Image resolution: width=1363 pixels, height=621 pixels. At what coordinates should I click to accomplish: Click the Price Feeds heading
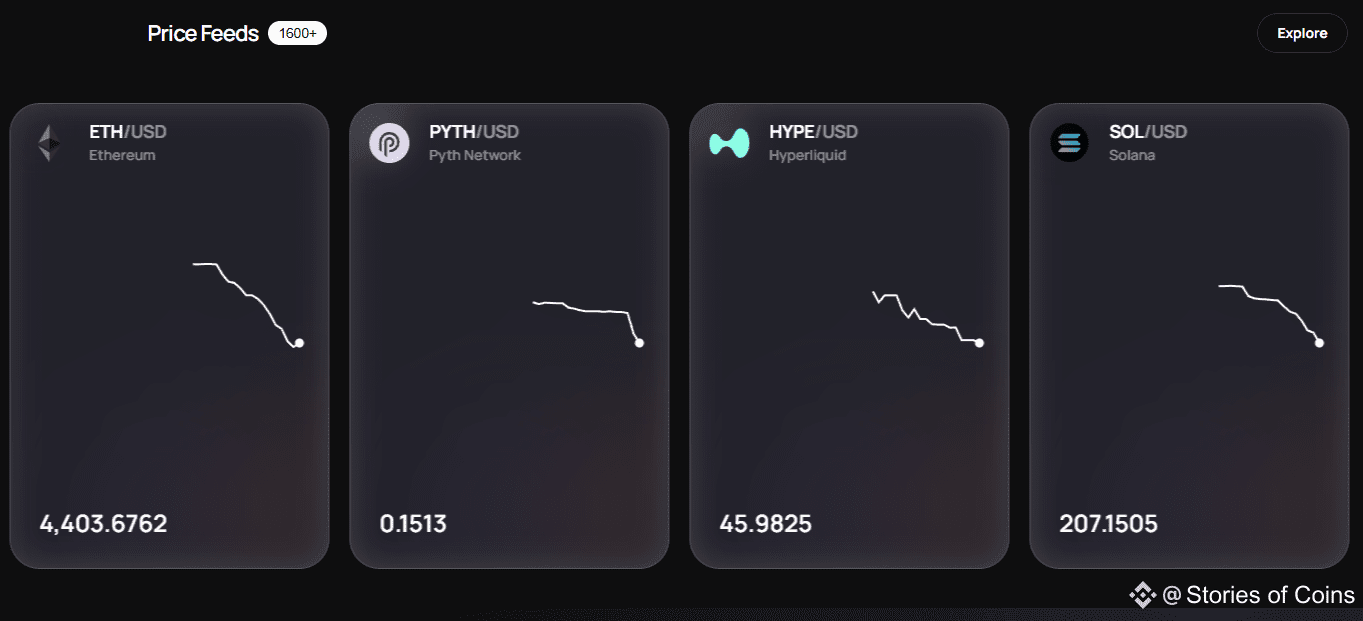click(203, 33)
